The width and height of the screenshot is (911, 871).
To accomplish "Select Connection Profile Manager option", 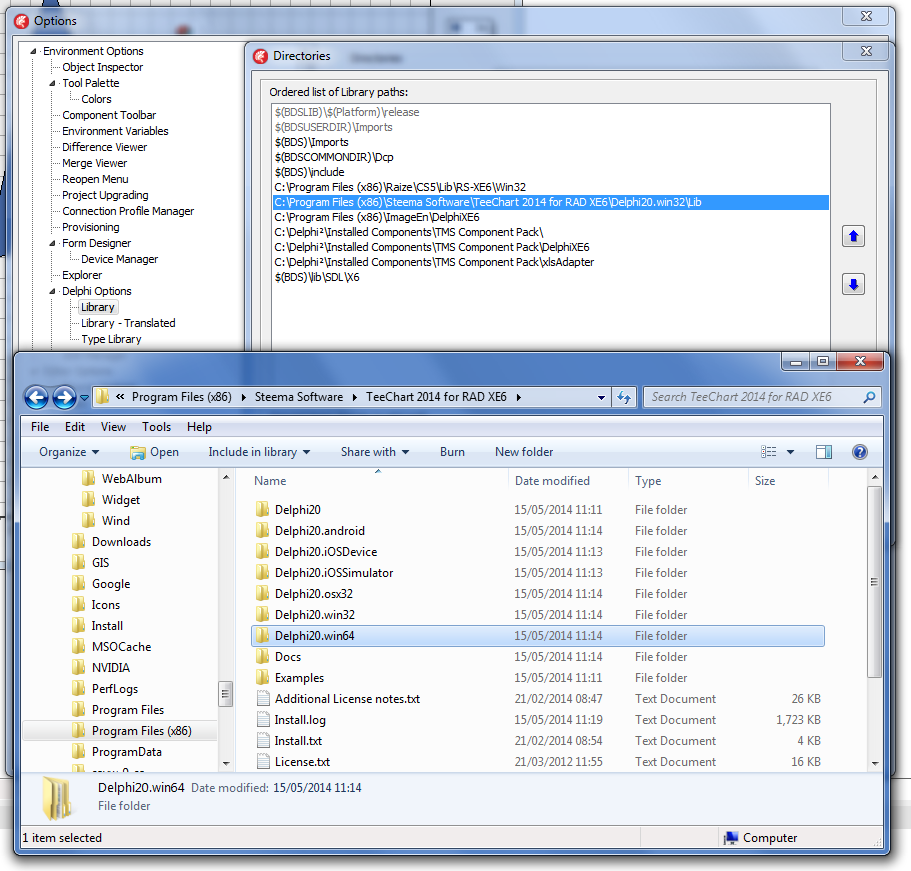I will 128,211.
